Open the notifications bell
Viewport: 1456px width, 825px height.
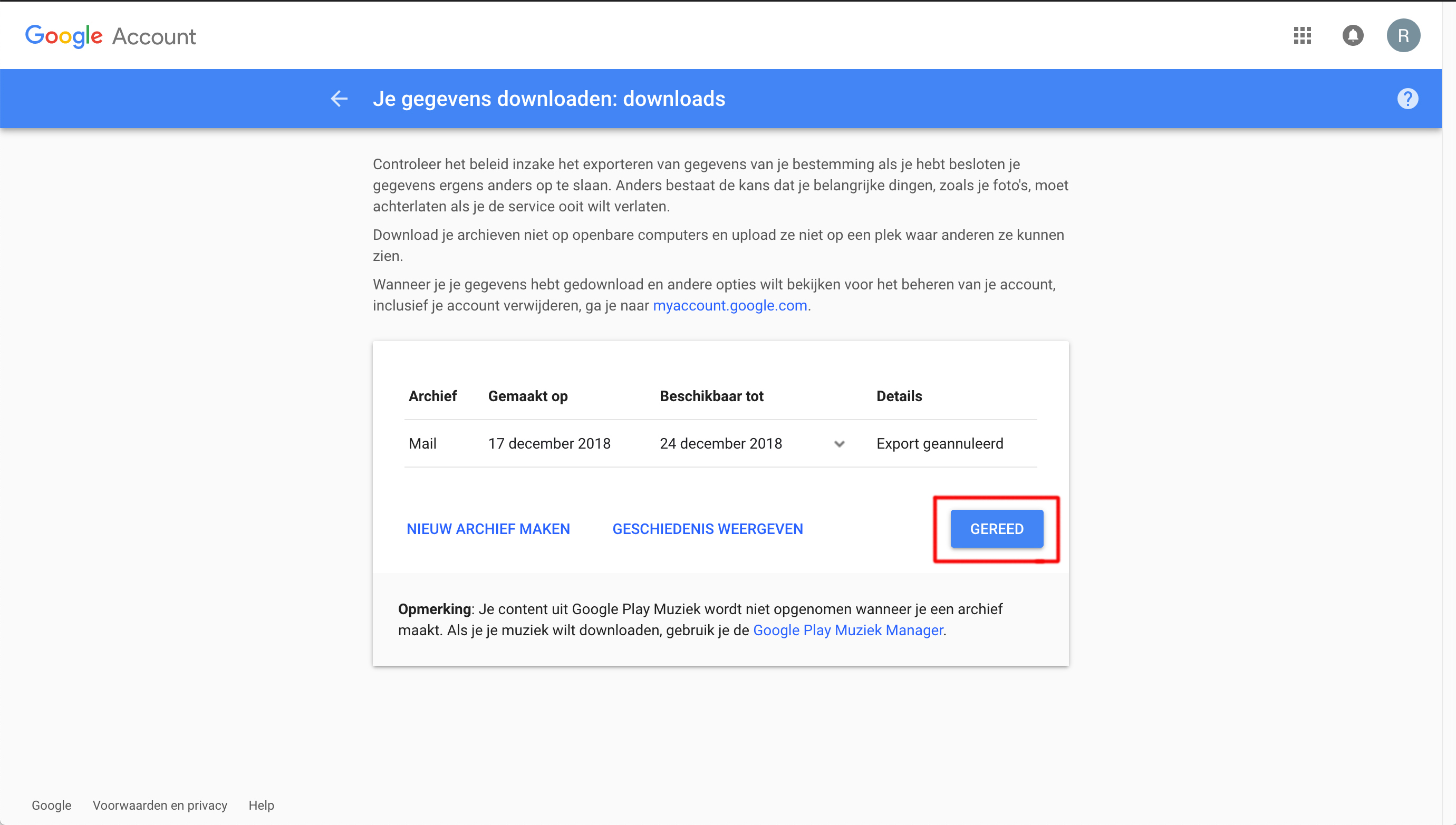click(1352, 36)
